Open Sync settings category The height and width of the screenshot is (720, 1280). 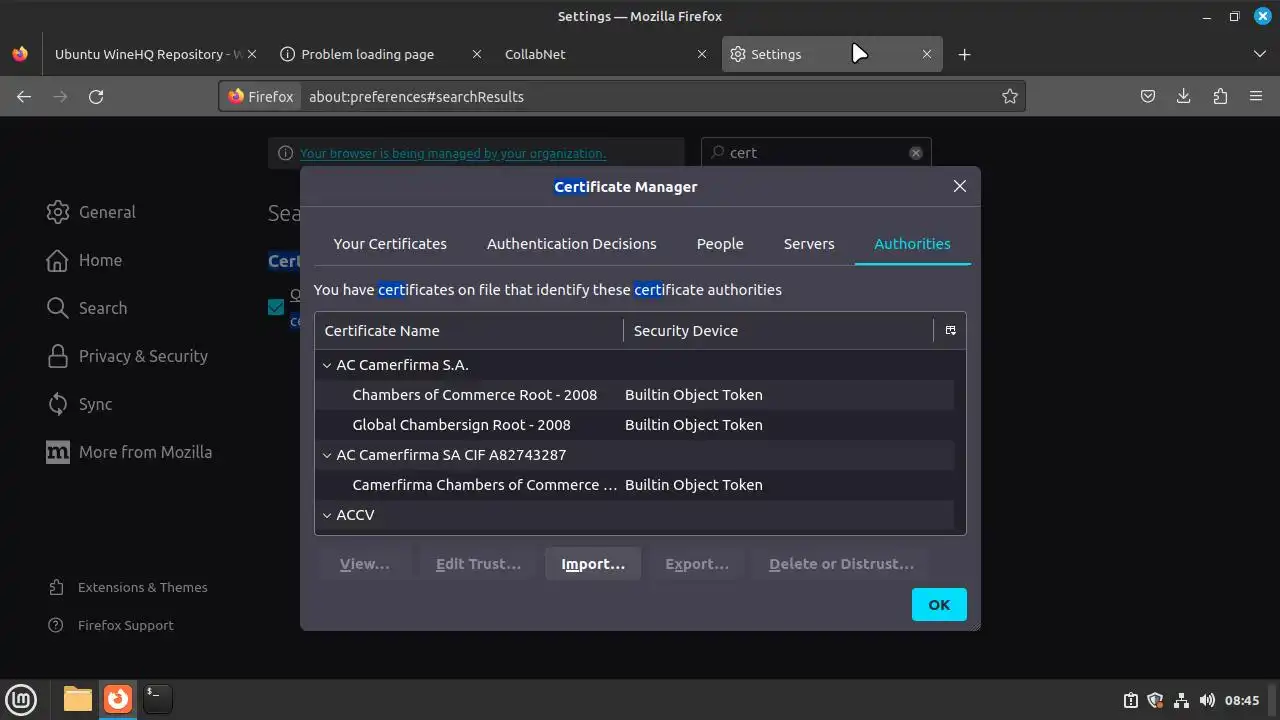click(x=80, y=404)
